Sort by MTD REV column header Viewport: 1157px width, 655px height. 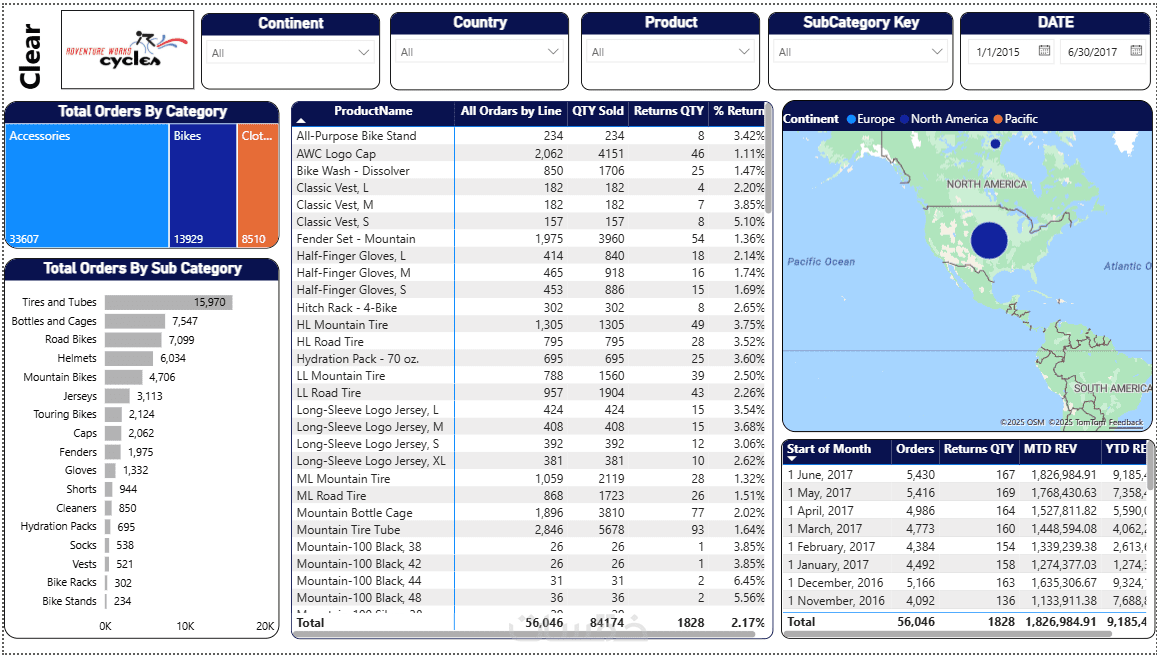(1050, 448)
